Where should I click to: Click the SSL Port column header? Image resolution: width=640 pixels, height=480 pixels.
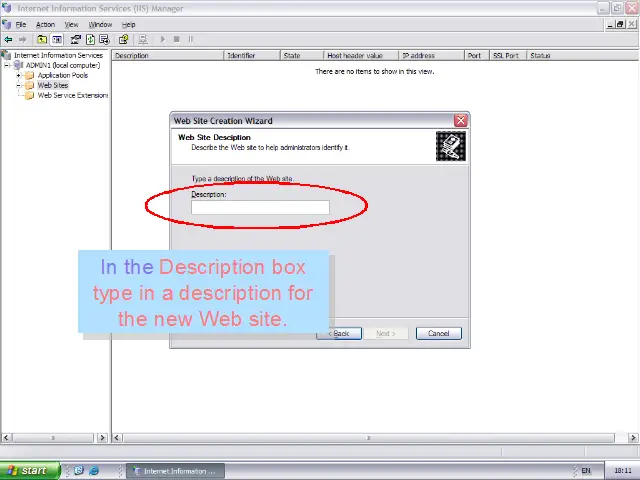508,56
